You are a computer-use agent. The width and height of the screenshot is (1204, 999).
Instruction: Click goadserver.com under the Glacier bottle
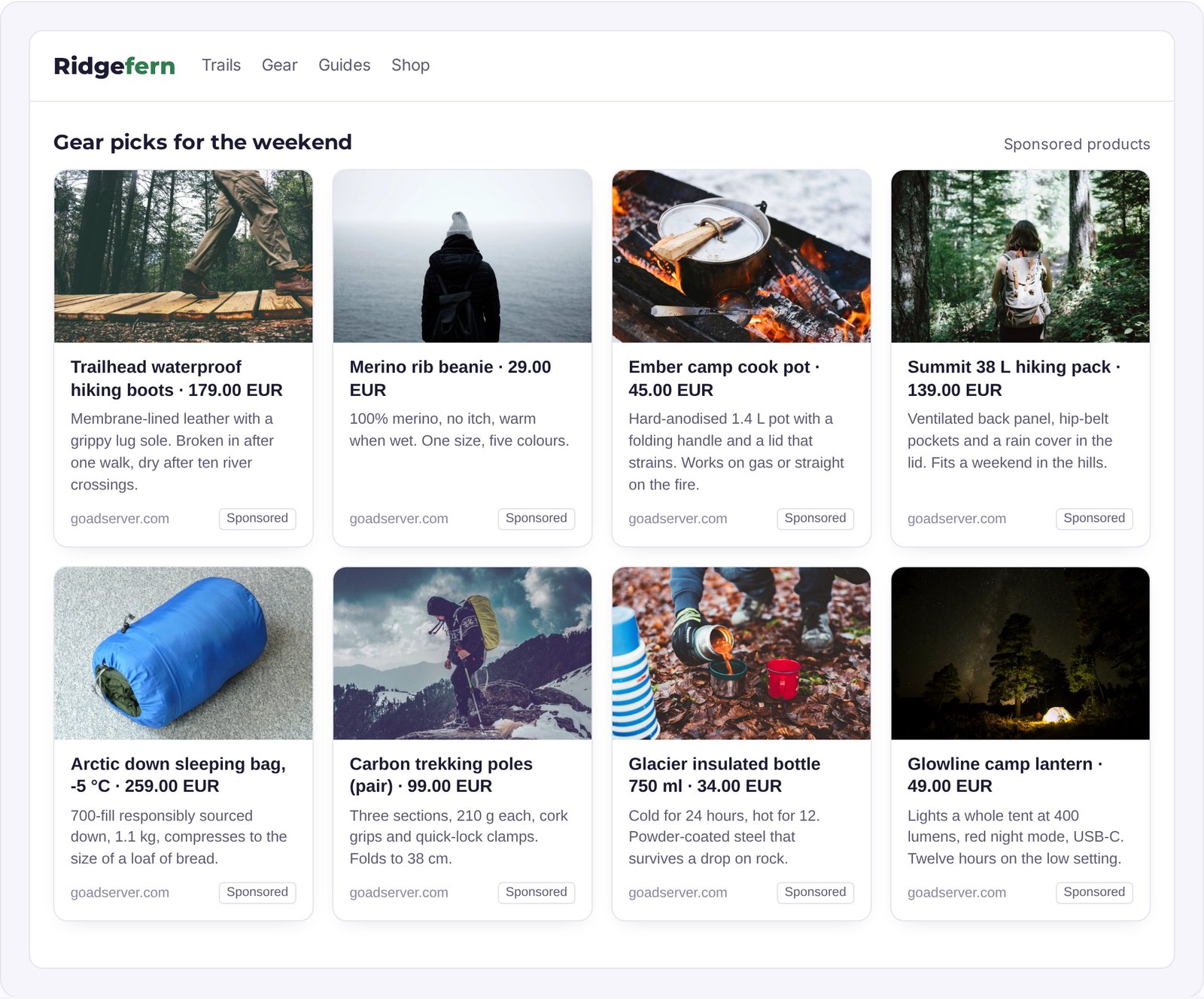pos(678,893)
